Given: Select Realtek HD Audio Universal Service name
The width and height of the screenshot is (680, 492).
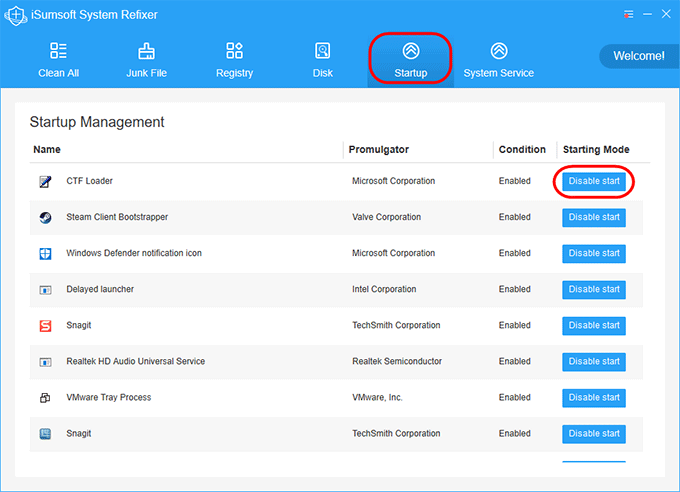Looking at the screenshot, I should point(136,361).
